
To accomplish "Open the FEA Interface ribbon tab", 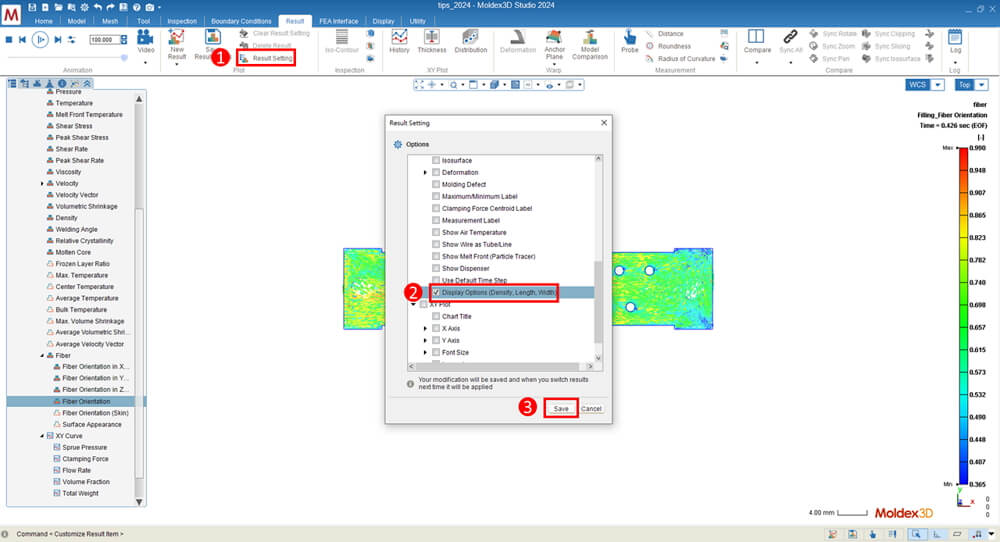I will (339, 21).
